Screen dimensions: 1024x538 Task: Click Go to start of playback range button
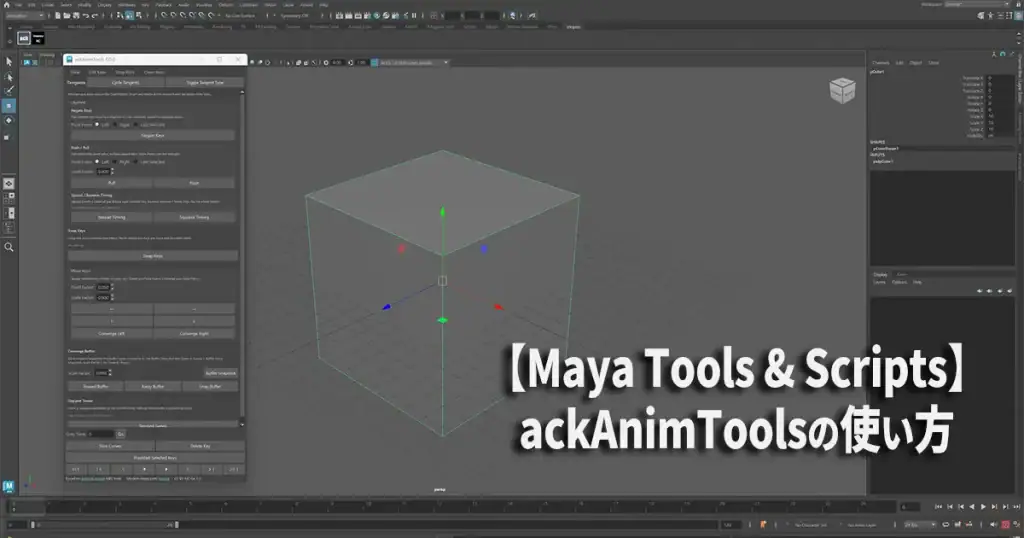939,507
